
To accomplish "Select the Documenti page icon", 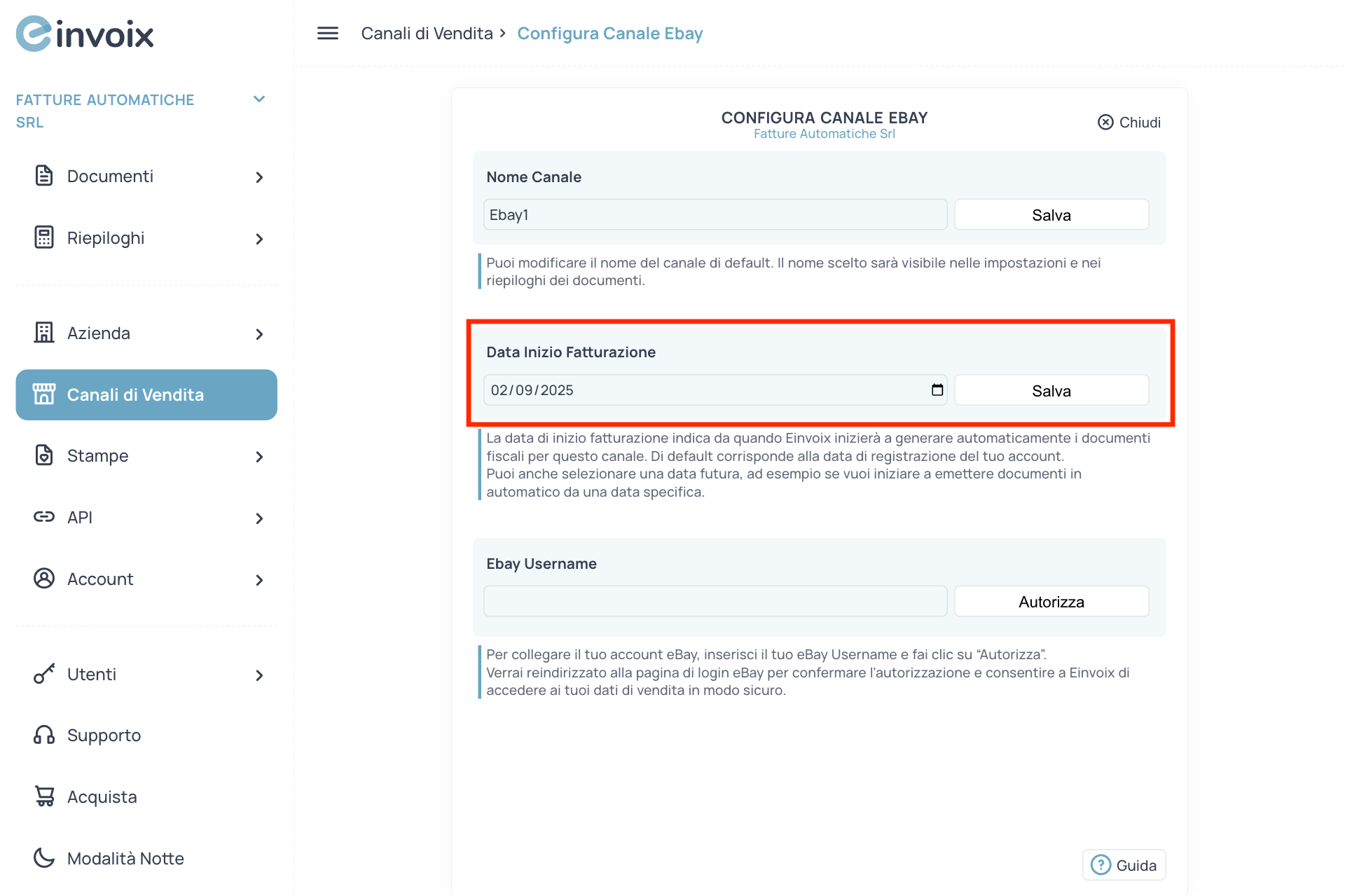I will [x=44, y=176].
